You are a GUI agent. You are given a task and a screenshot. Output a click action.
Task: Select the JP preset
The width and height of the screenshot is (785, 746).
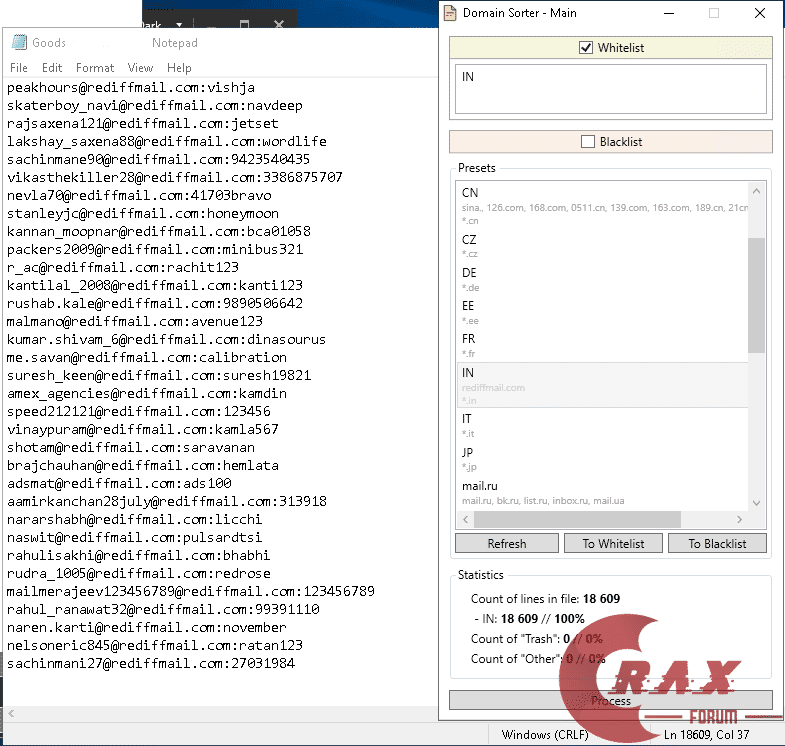(602, 459)
